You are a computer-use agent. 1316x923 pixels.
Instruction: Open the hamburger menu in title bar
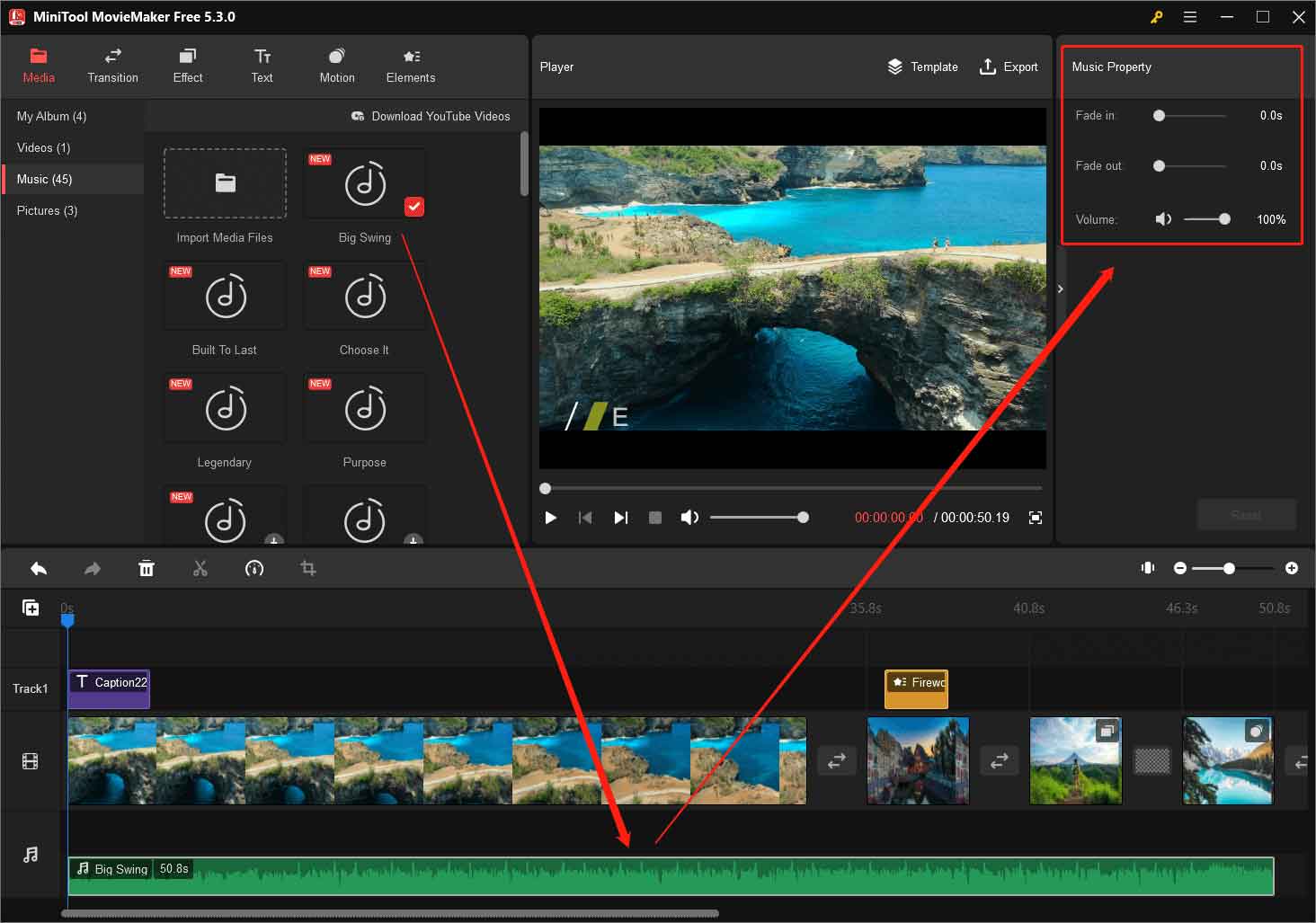[x=1190, y=17]
